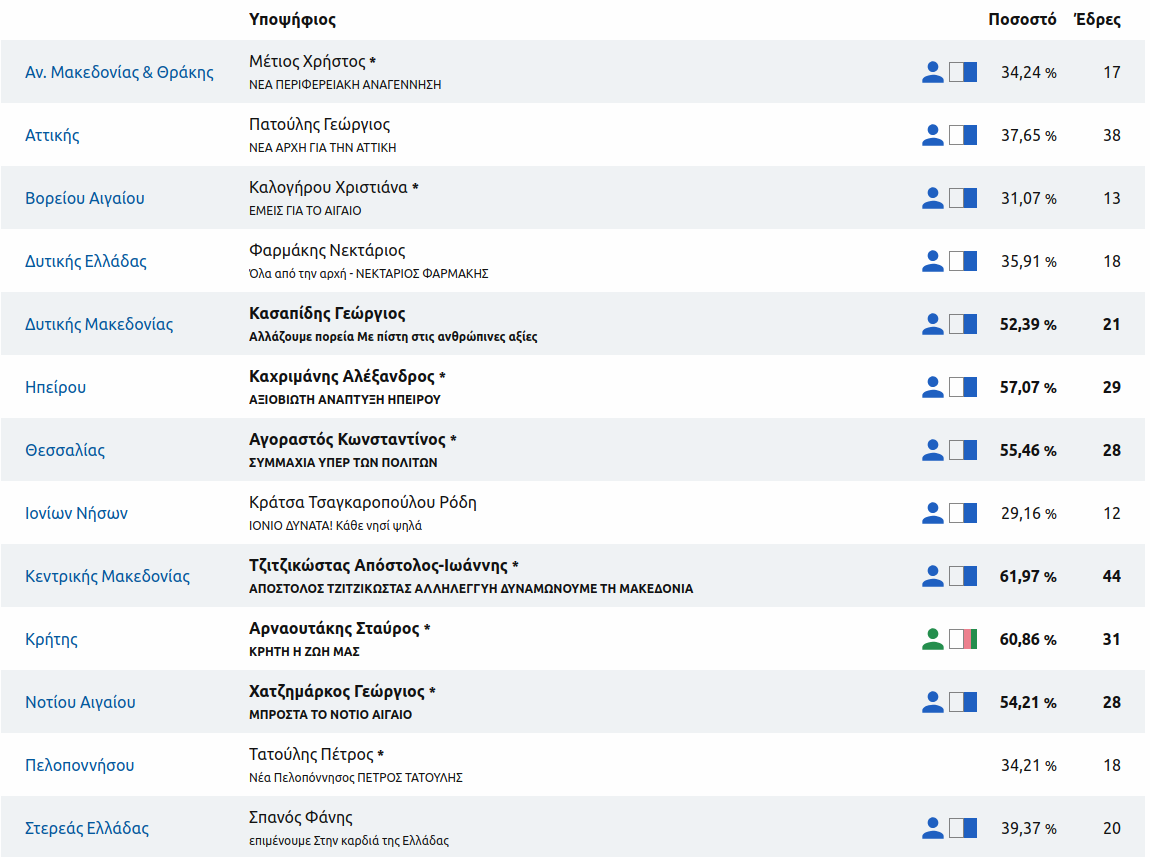Go to the Κεντρικής Μακεδονίας region page
Image resolution: width=1150 pixels, height=857 pixels.
107,576
